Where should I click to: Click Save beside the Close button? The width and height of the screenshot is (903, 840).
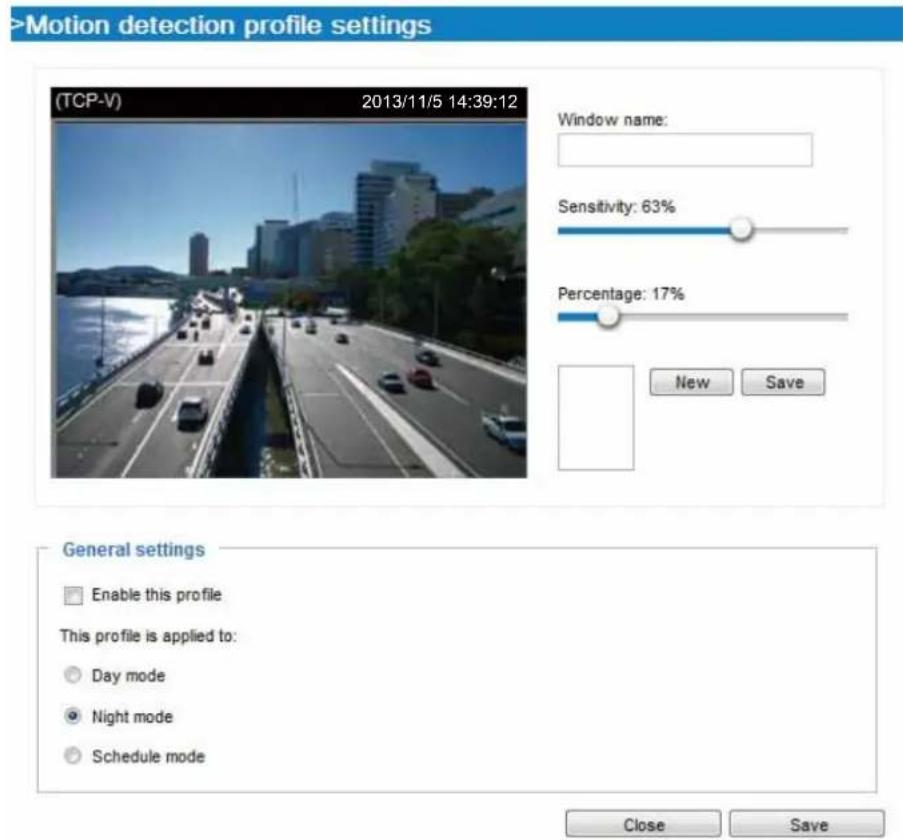click(x=807, y=824)
